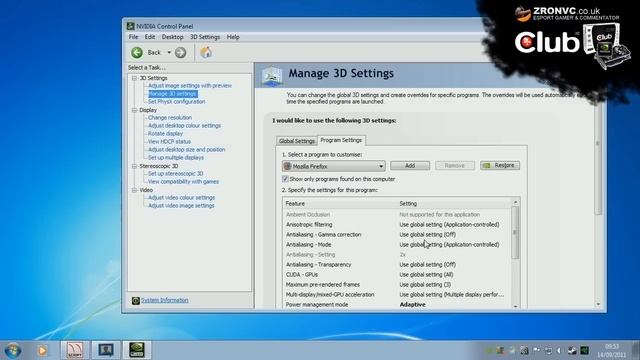Select Antialiasing - Gamma correction row
The image size is (640, 360).
(x=396, y=235)
